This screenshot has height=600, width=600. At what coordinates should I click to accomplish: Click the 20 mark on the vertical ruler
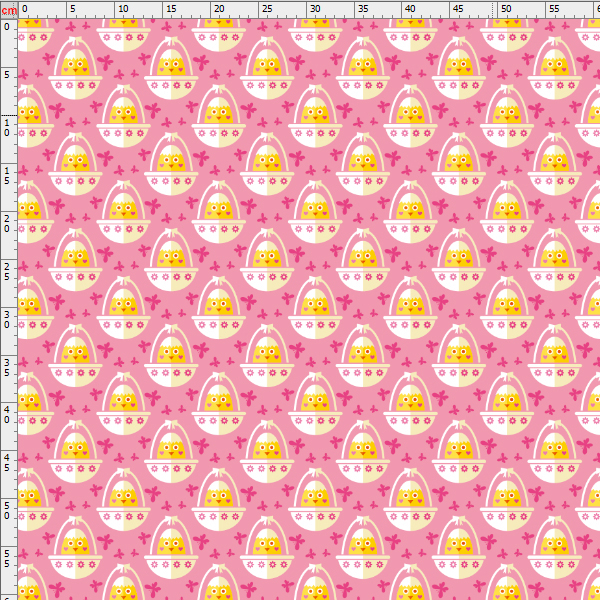coord(7,223)
